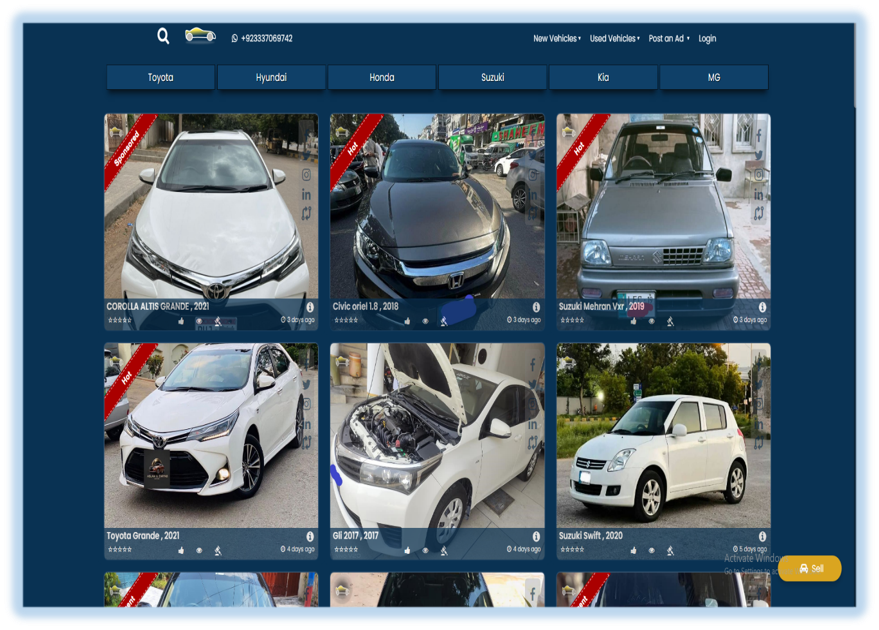Rate Suzuki Swift with the stars

click(x=572, y=549)
